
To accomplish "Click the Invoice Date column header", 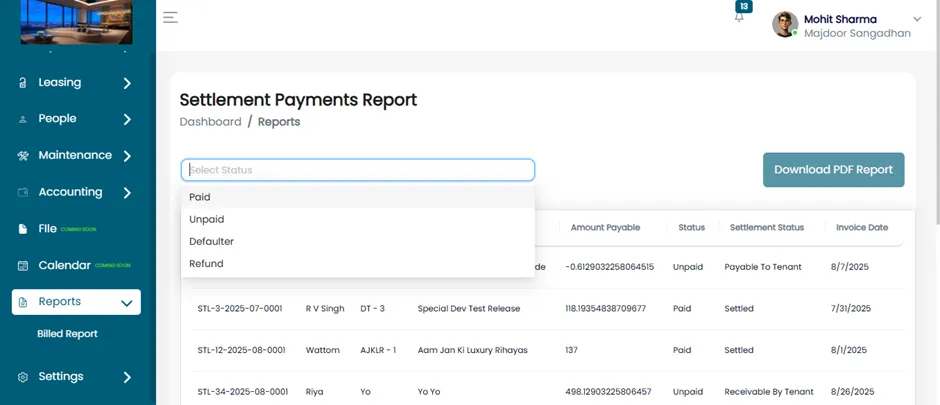I will 862,228.
